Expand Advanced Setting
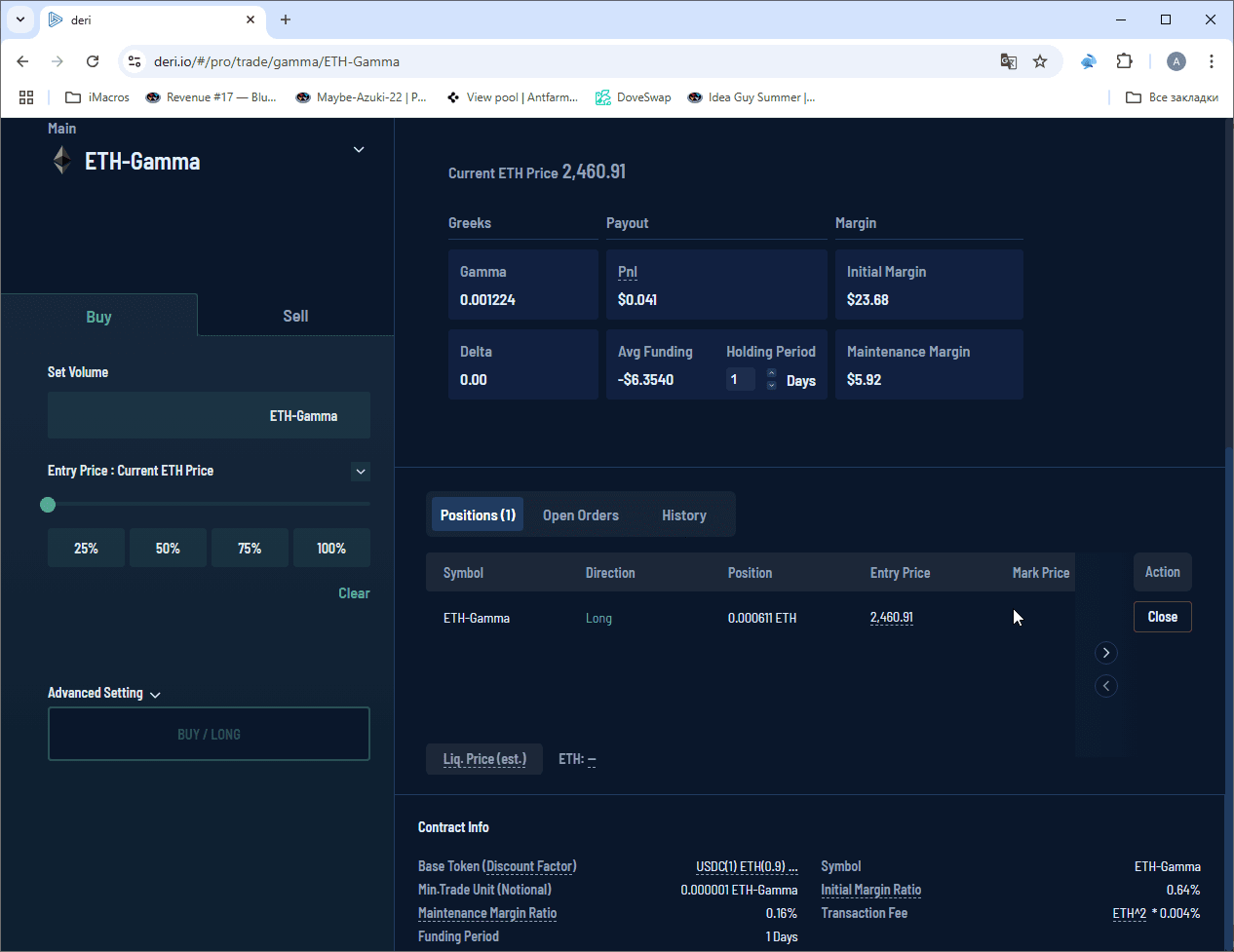 pyautogui.click(x=104, y=693)
